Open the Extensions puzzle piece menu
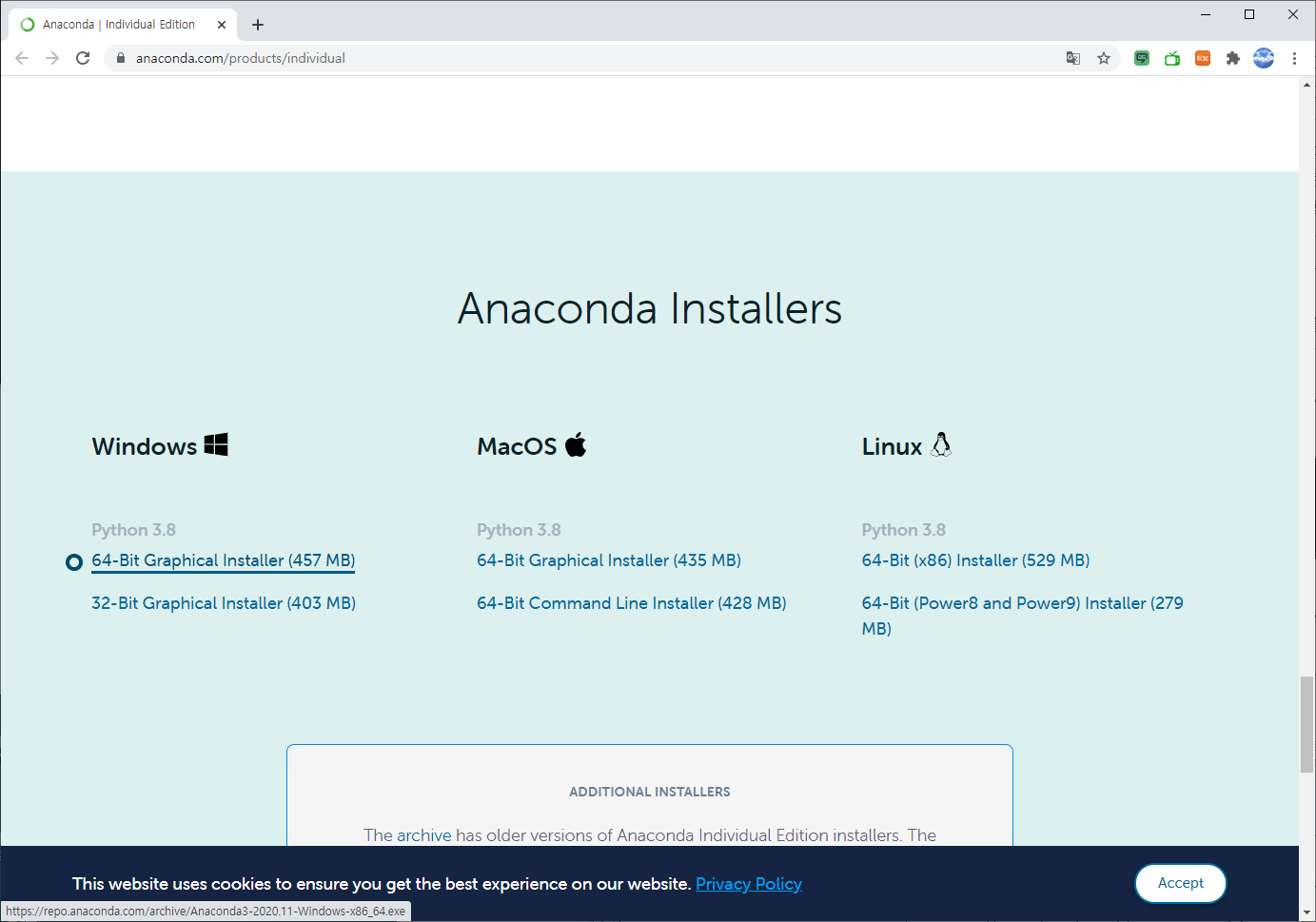Viewport: 1316px width, 922px height. click(x=1233, y=58)
